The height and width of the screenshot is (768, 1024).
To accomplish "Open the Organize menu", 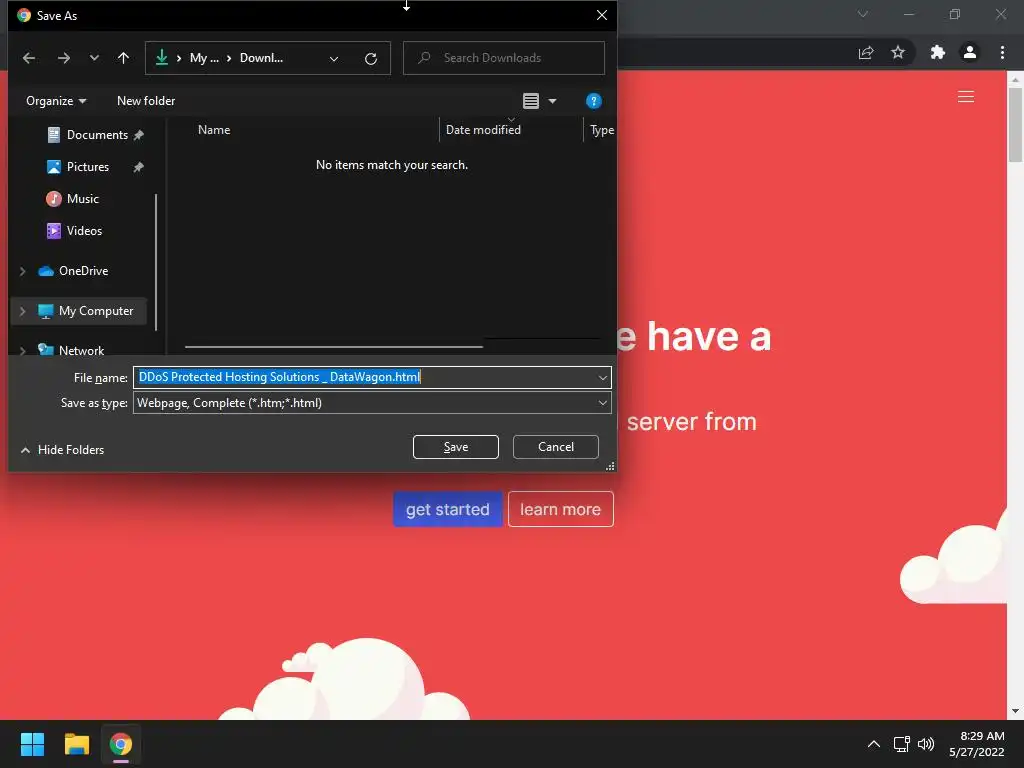I will pos(56,101).
